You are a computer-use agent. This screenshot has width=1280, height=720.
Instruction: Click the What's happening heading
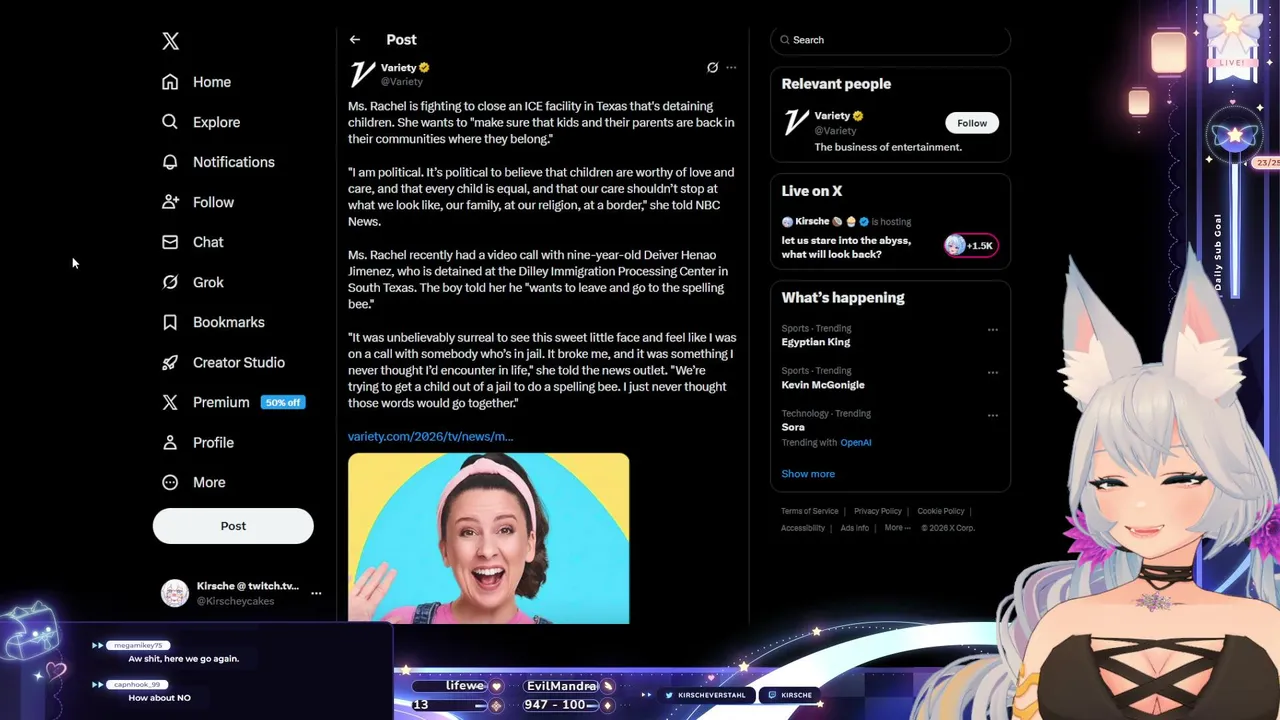point(843,298)
